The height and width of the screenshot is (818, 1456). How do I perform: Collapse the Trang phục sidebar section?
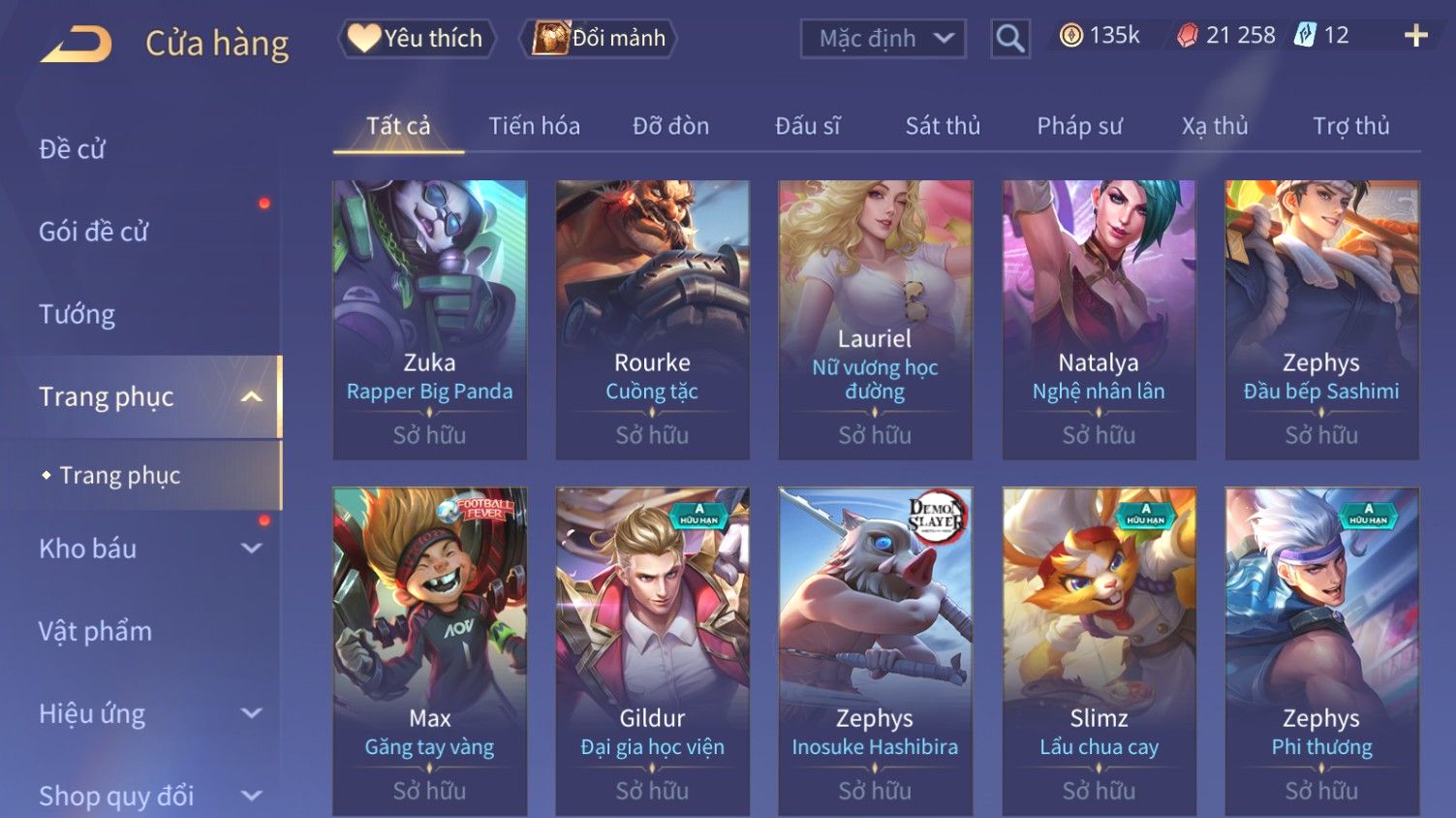(251, 396)
